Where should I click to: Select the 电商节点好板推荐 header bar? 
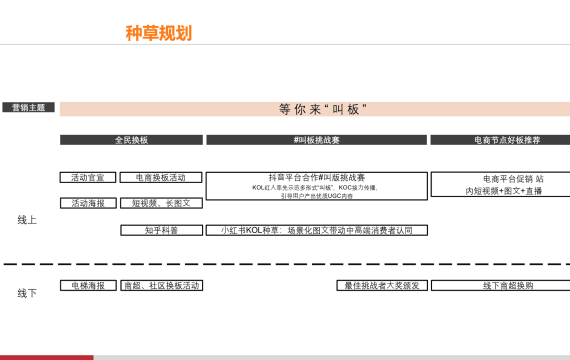click(x=500, y=140)
